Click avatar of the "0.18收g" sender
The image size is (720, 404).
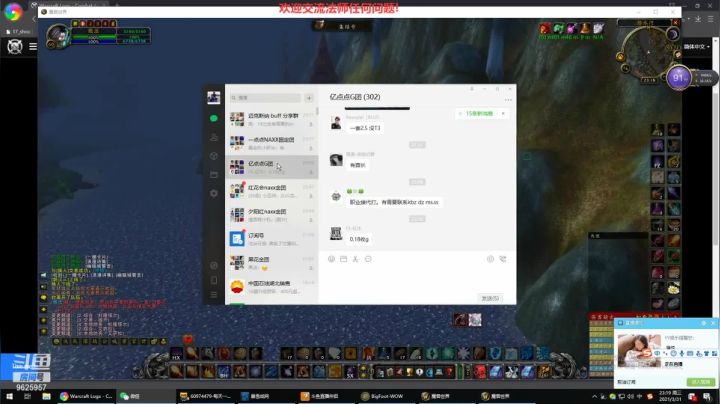pos(336,233)
